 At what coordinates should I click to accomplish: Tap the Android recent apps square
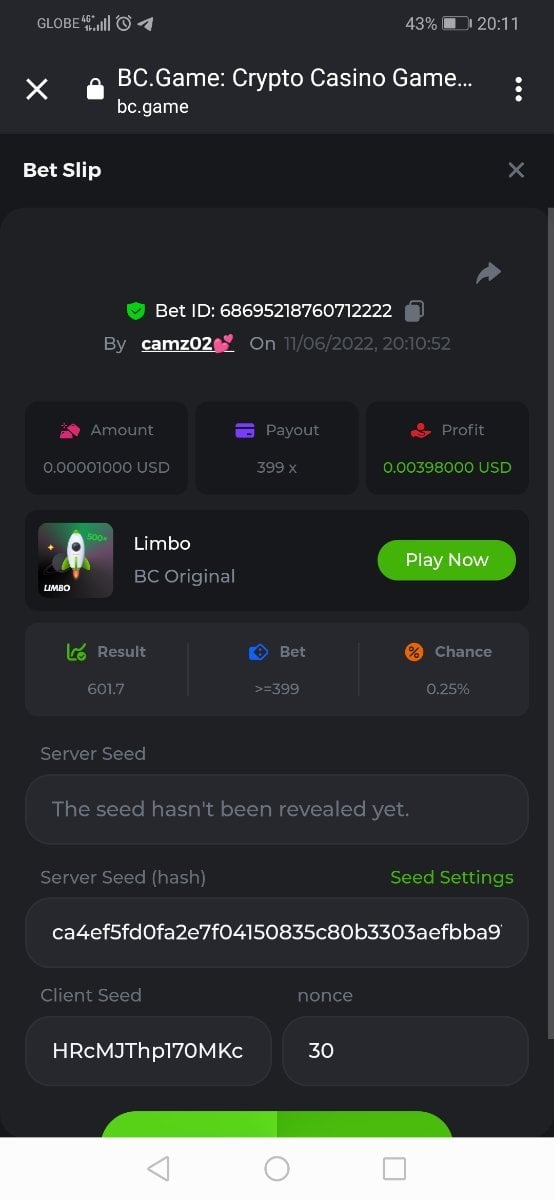coord(395,1168)
